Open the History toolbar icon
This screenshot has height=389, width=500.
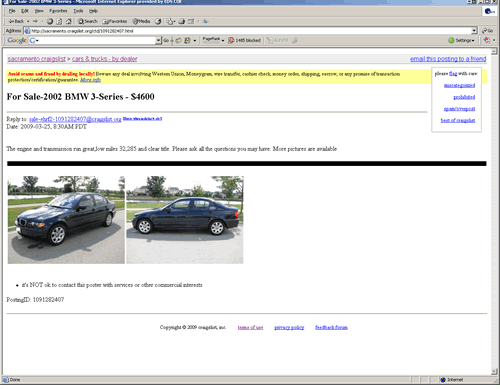click(158, 21)
